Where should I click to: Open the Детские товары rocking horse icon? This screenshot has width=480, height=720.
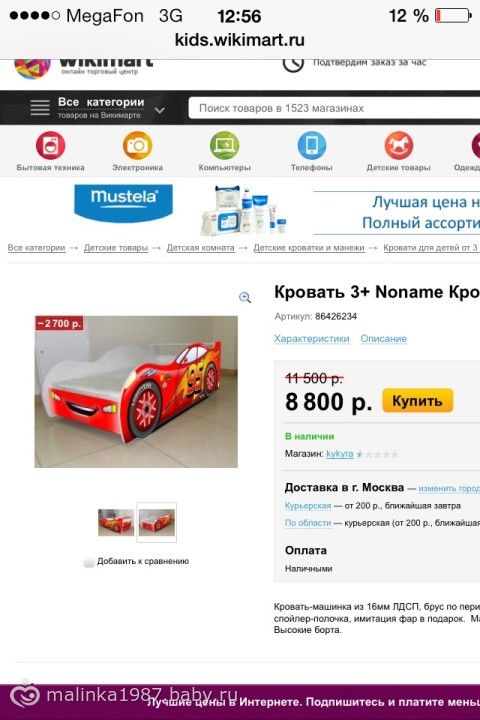pos(398,146)
